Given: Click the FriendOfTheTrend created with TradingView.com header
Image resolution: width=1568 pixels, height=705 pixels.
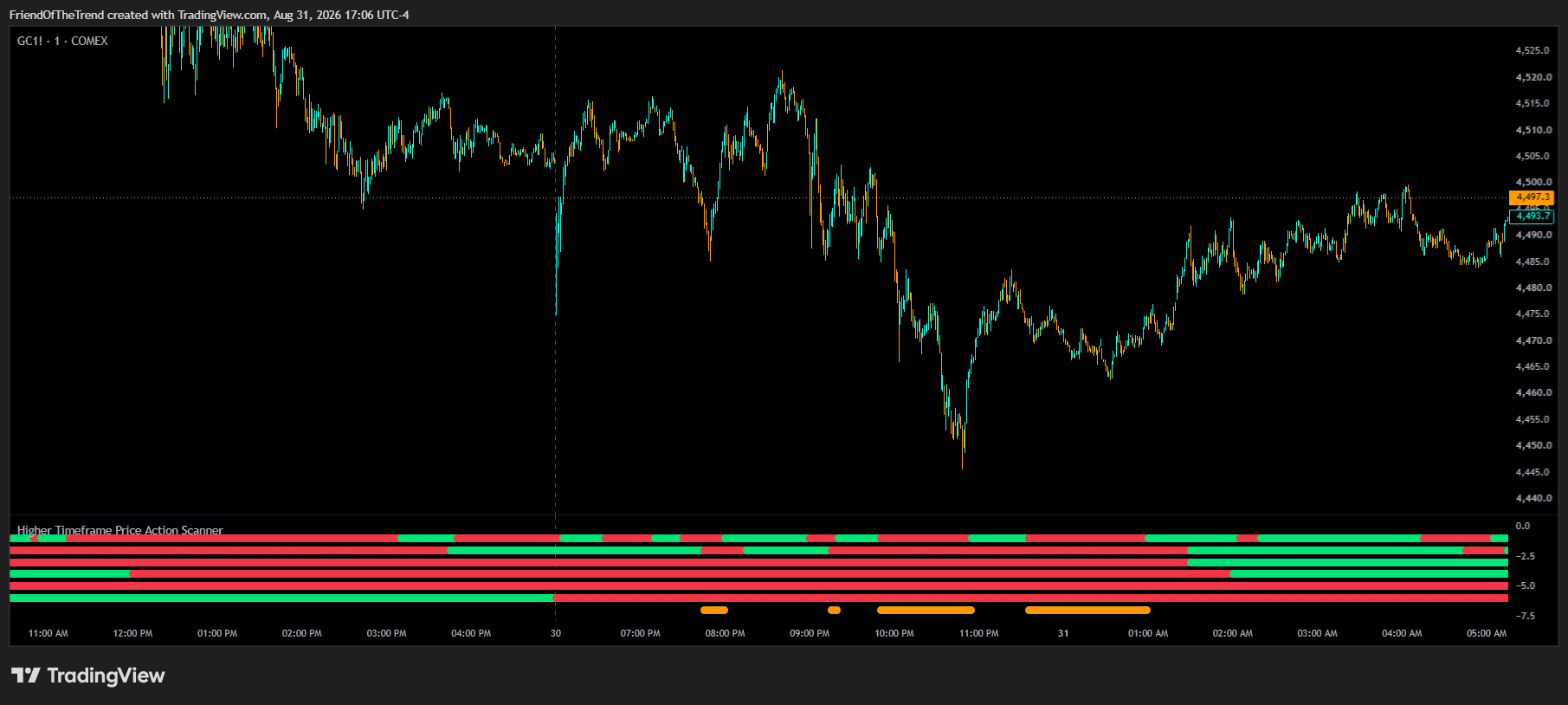Looking at the screenshot, I should 209,15.
